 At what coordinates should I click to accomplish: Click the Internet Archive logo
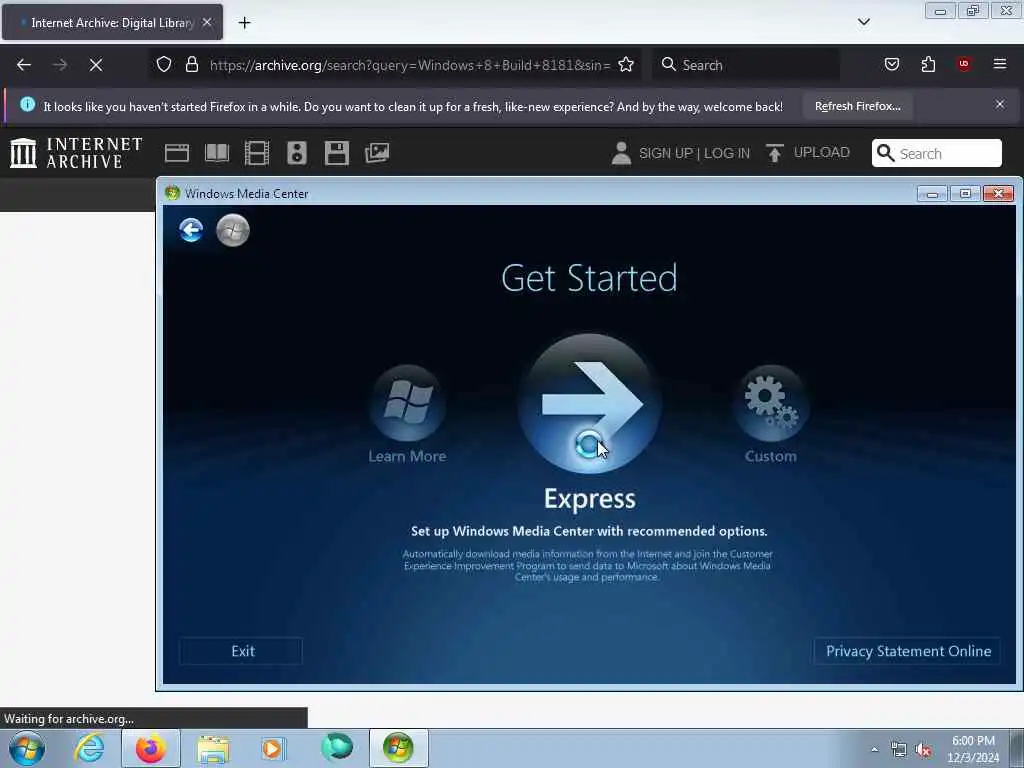coord(76,153)
